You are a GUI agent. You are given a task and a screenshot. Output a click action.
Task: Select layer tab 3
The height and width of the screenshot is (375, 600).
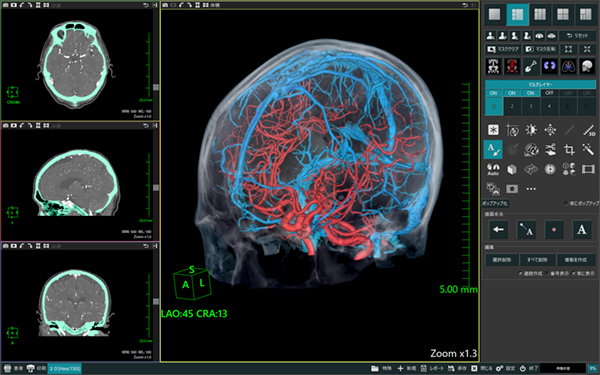point(530,106)
